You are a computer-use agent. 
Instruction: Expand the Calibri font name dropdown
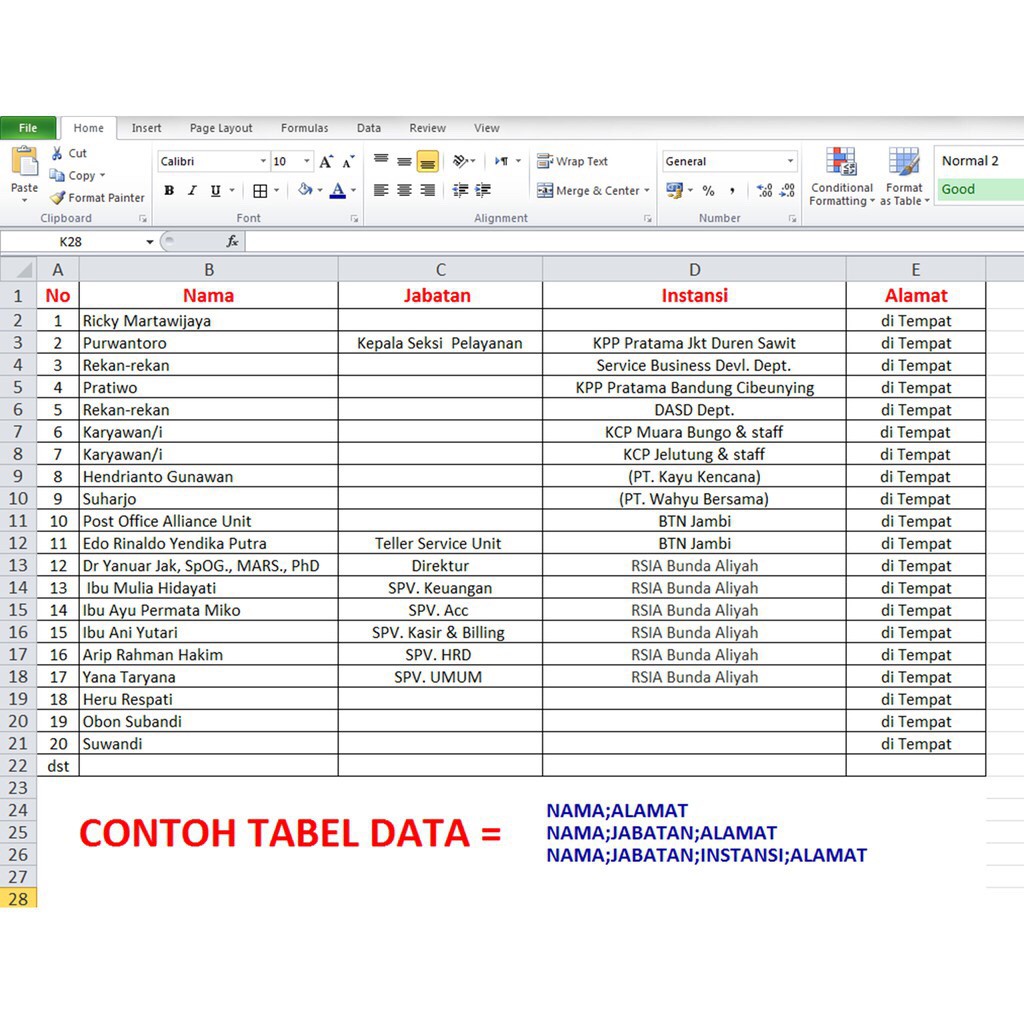pyautogui.click(x=263, y=162)
